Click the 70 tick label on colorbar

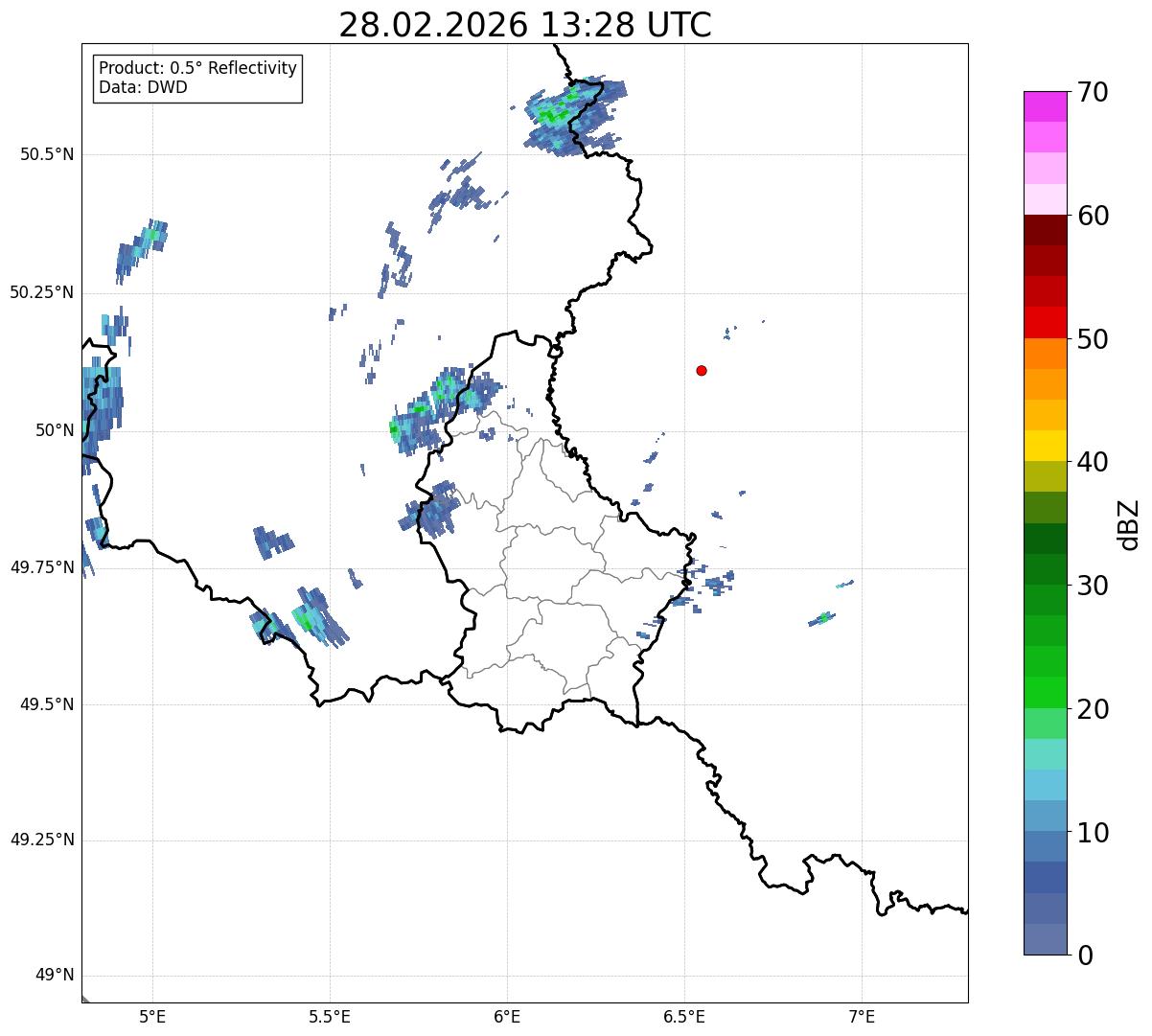point(1093,92)
